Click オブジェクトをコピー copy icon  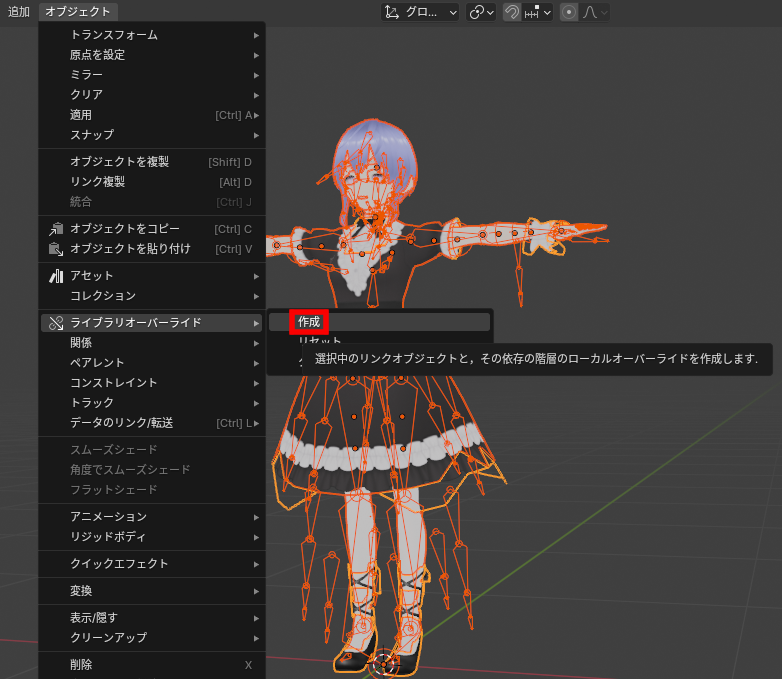56,229
